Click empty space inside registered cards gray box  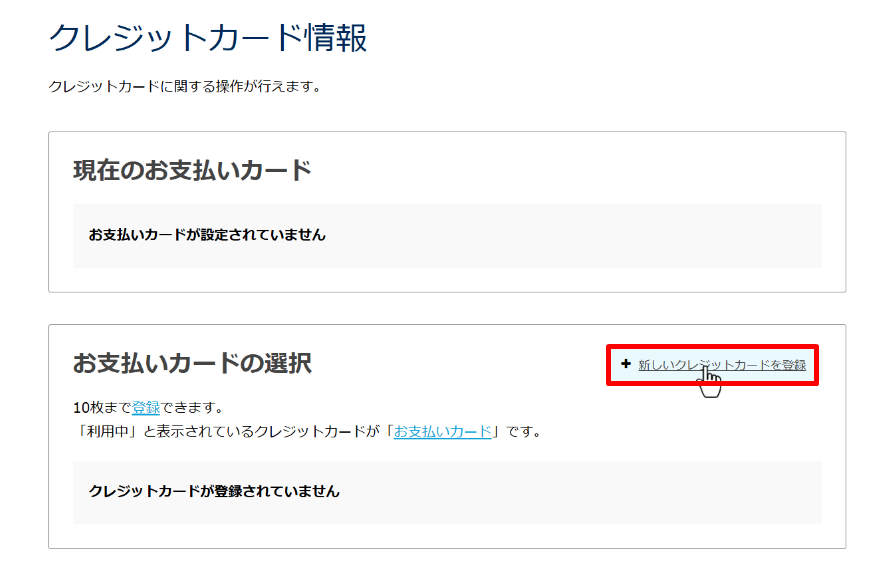coord(600,492)
